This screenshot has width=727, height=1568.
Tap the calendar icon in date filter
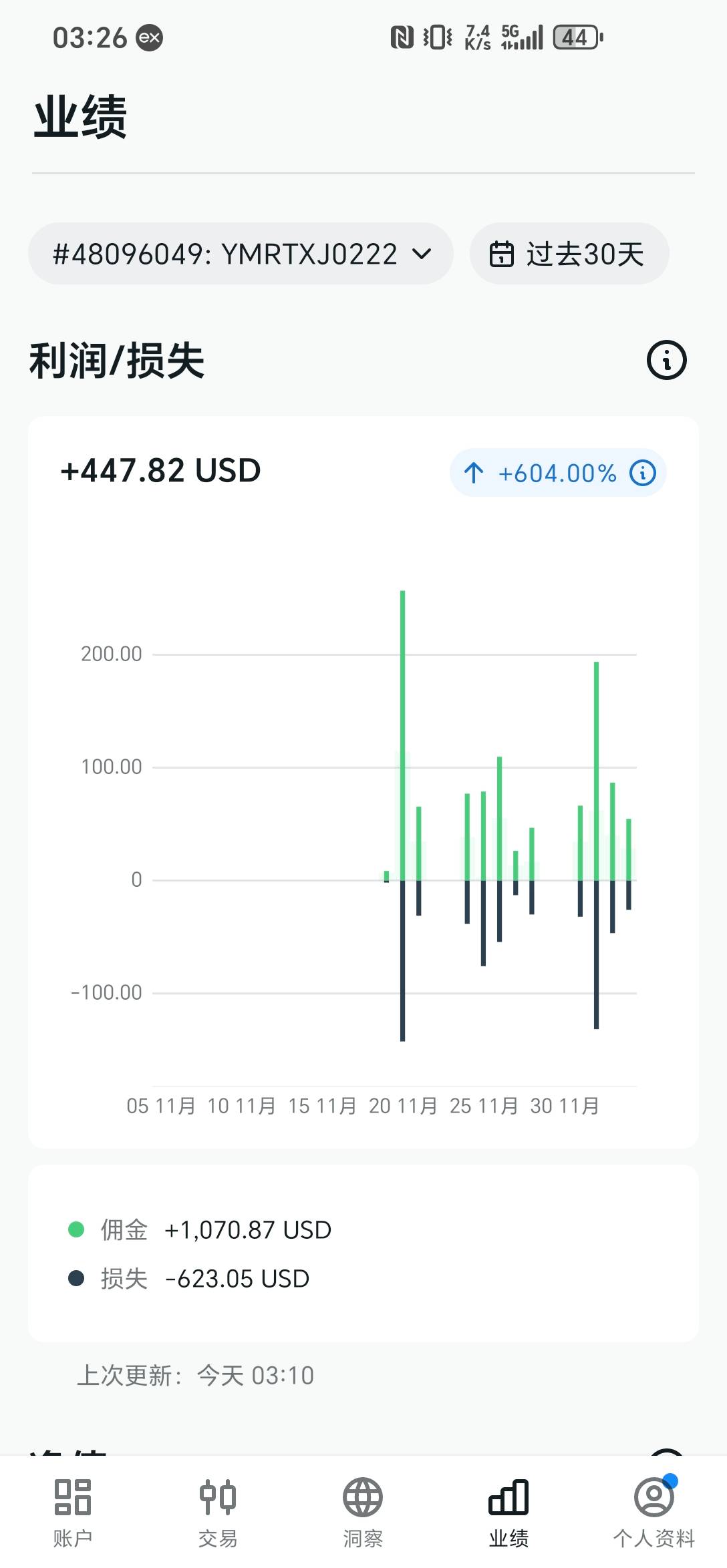point(502,254)
